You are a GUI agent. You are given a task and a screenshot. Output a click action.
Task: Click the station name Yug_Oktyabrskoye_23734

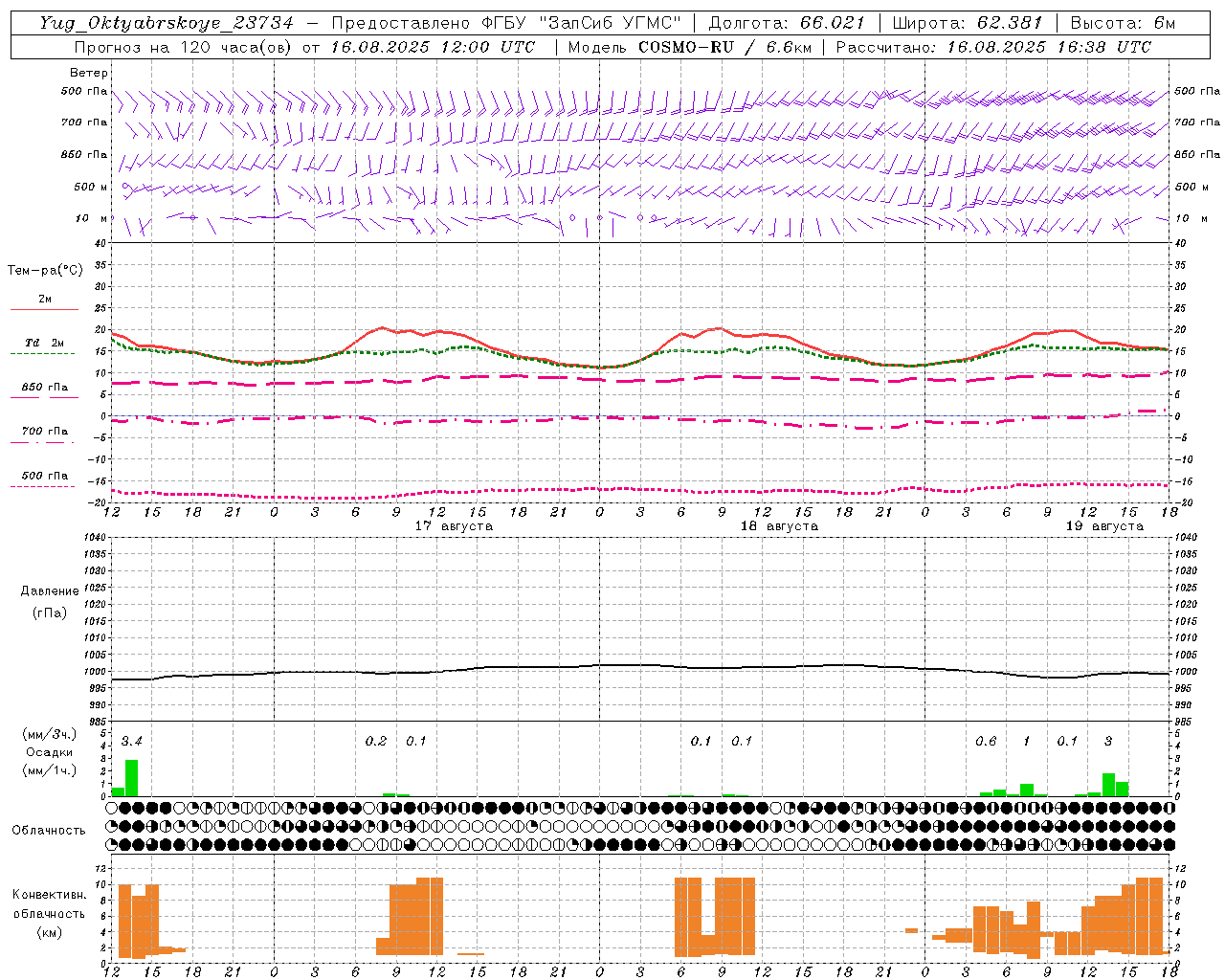pos(167,23)
